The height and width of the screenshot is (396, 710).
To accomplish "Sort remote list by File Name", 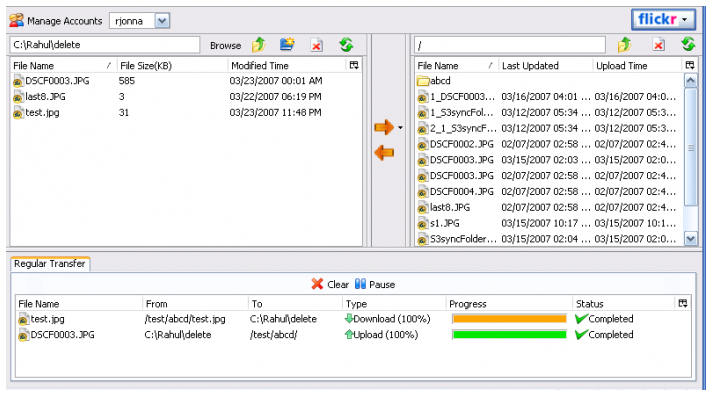I will pyautogui.click(x=456, y=66).
